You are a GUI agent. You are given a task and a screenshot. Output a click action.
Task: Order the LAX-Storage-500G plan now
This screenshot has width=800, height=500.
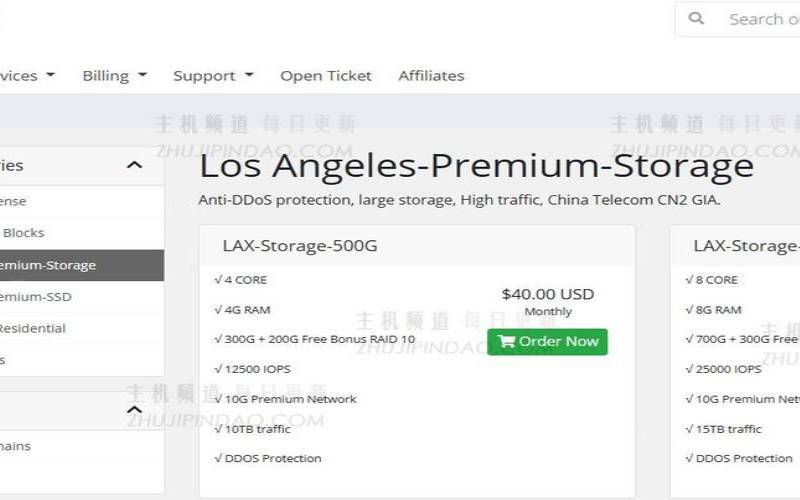click(x=547, y=341)
